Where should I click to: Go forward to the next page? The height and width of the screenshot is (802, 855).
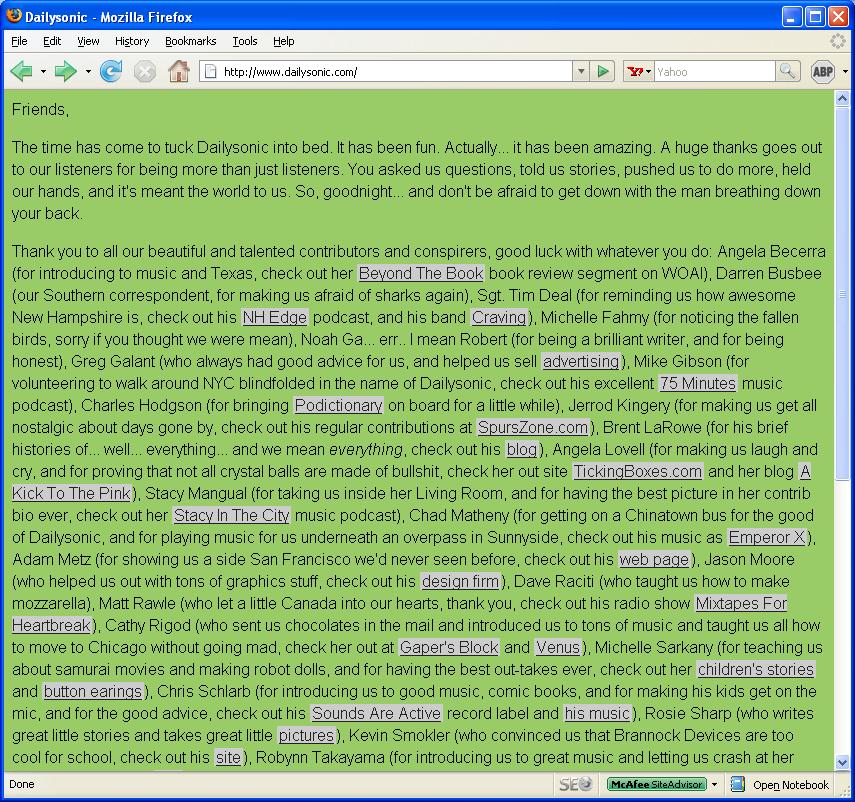(65, 71)
